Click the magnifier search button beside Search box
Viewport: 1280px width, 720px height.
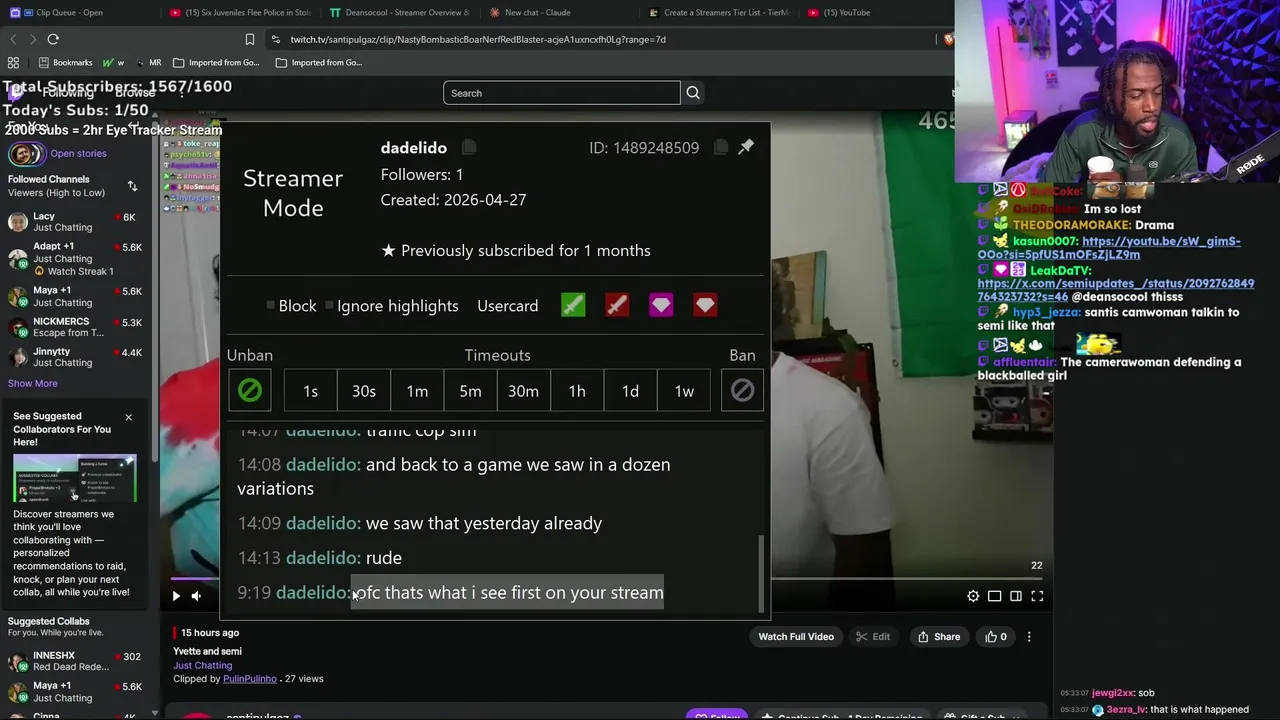693,93
